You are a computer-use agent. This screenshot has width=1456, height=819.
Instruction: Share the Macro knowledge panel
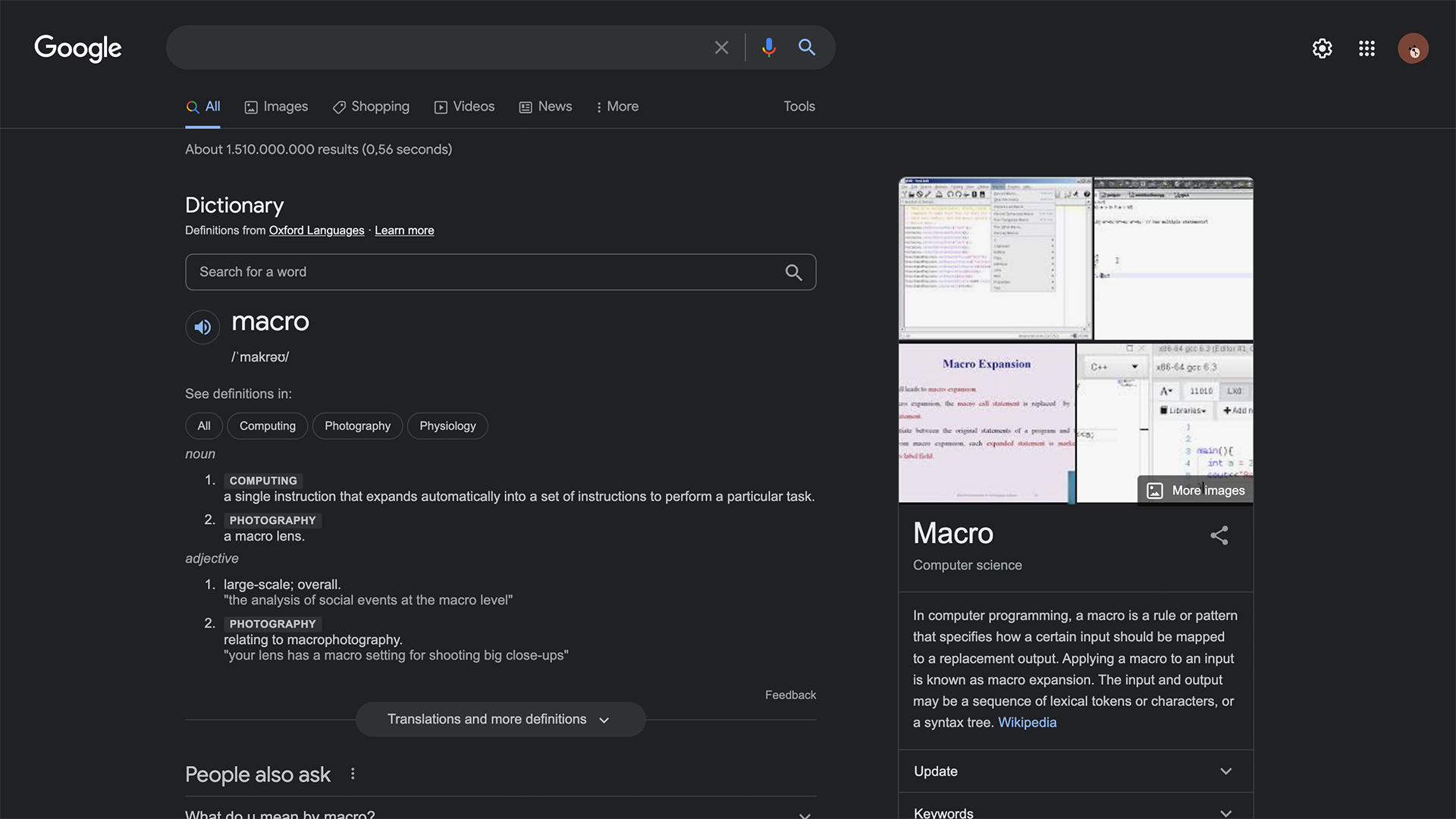[1219, 535]
